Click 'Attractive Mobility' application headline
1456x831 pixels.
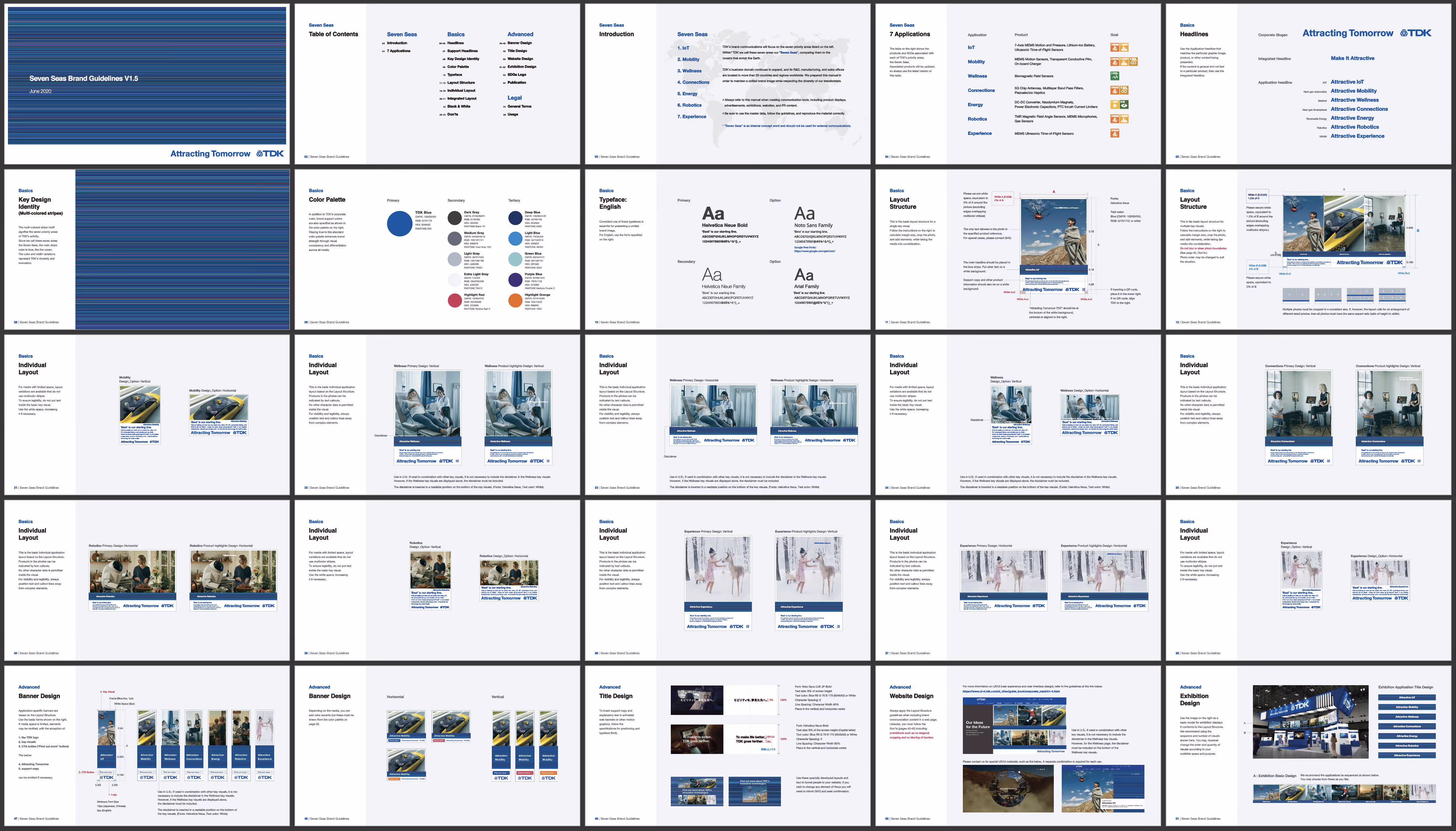[x=1353, y=91]
